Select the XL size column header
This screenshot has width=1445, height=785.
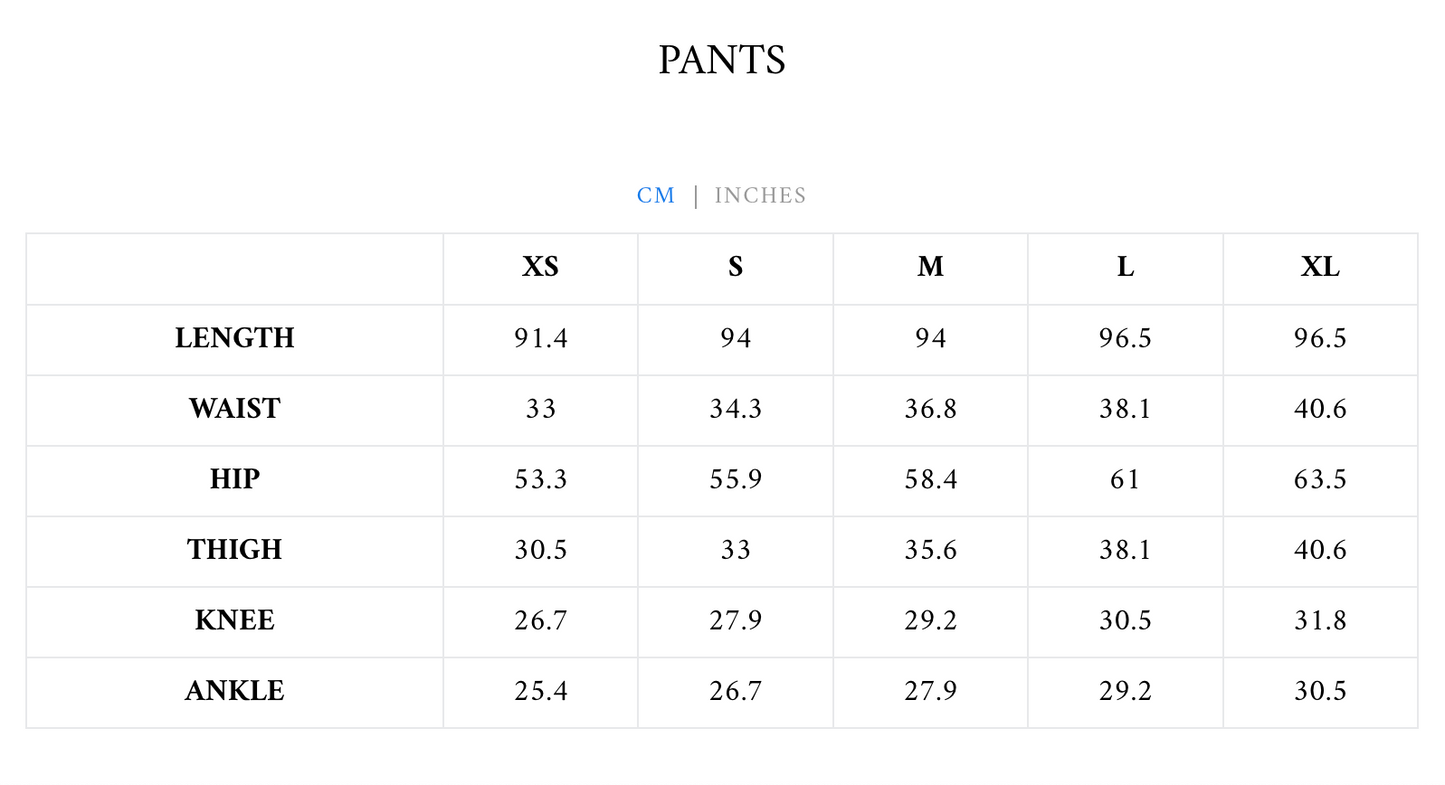tap(1320, 268)
